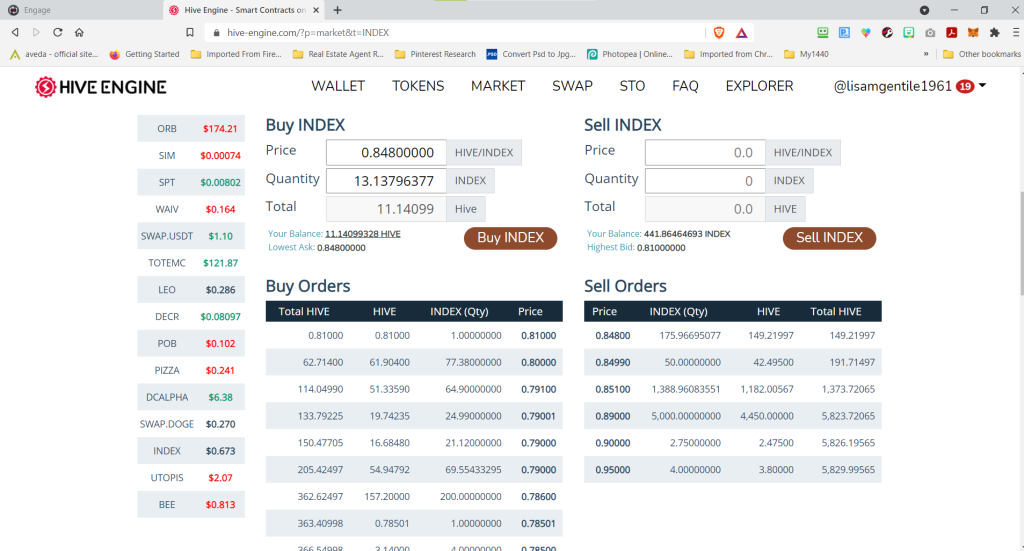Image resolution: width=1024 pixels, height=551 pixels.
Task: Open the browser hamburger menu
Action: click(1016, 32)
